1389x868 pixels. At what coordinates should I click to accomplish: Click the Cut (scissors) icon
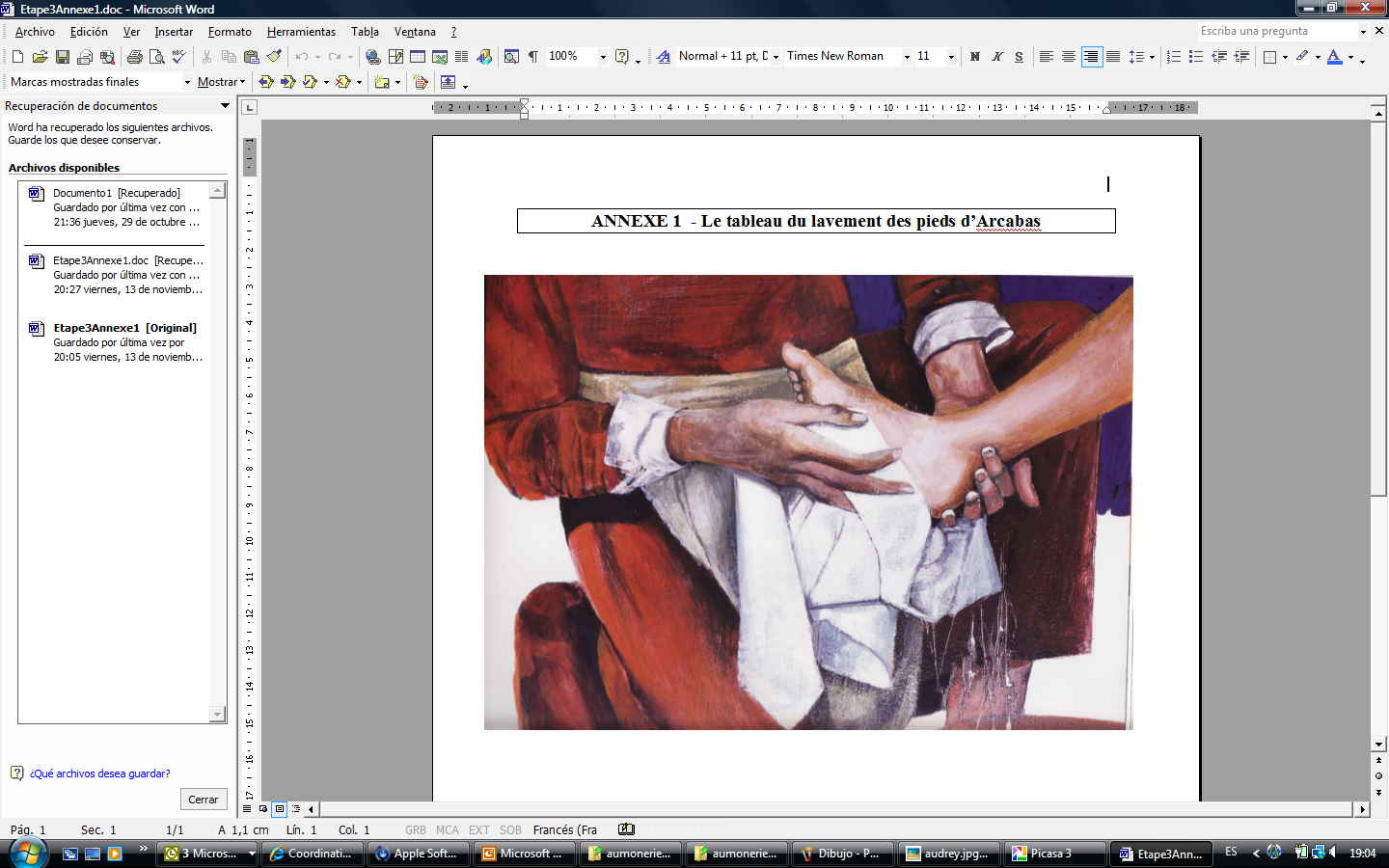pyautogui.click(x=206, y=57)
